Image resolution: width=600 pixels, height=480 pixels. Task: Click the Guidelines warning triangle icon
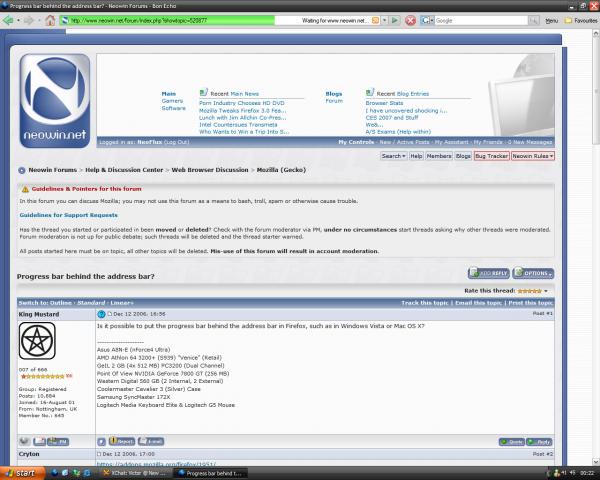pos(25,189)
